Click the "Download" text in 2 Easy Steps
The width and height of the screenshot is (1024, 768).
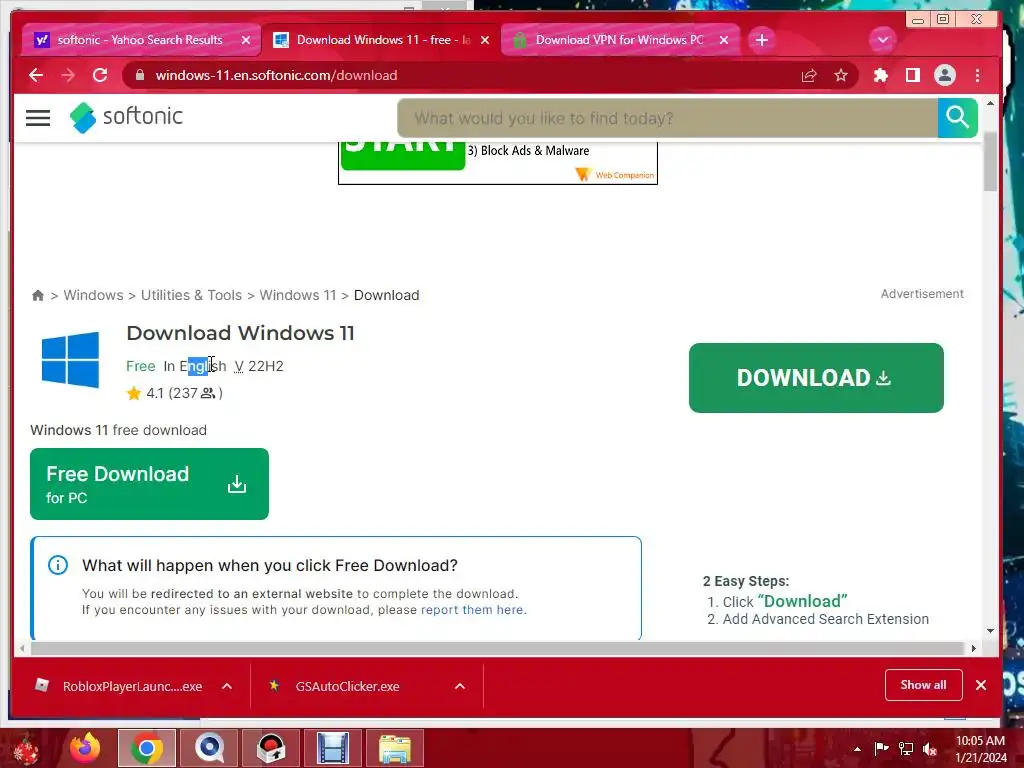802,601
